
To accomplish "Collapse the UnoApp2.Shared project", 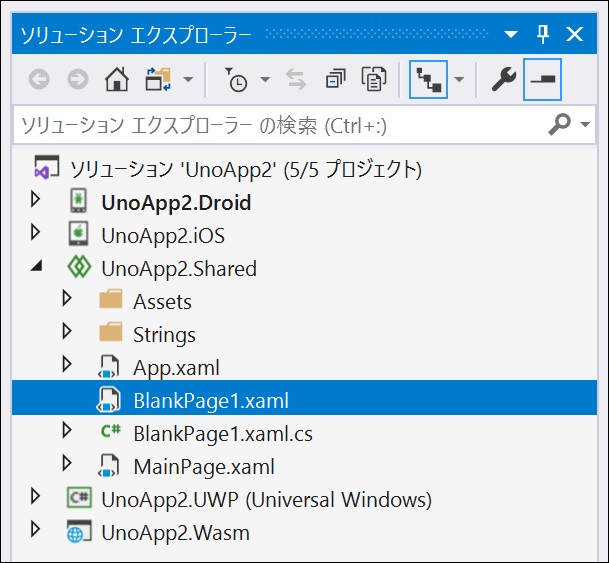I will pos(37,266).
